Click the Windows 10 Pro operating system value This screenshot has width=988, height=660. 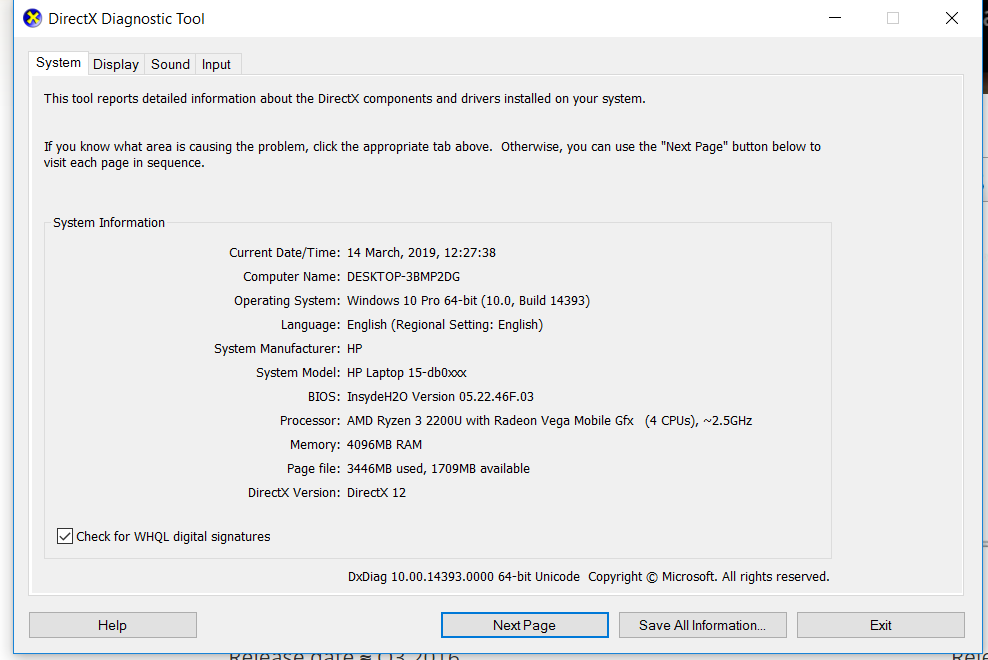468,301
